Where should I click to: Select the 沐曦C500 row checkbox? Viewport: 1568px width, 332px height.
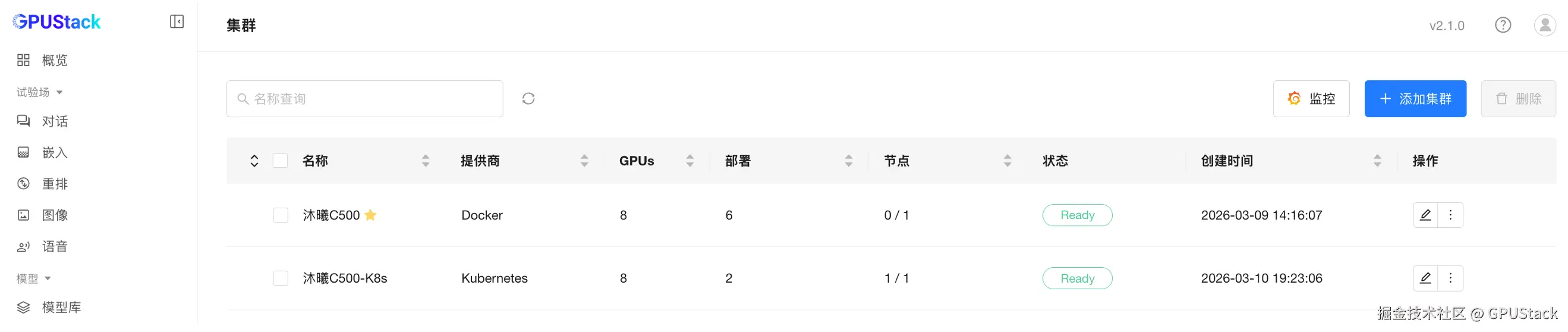click(280, 215)
